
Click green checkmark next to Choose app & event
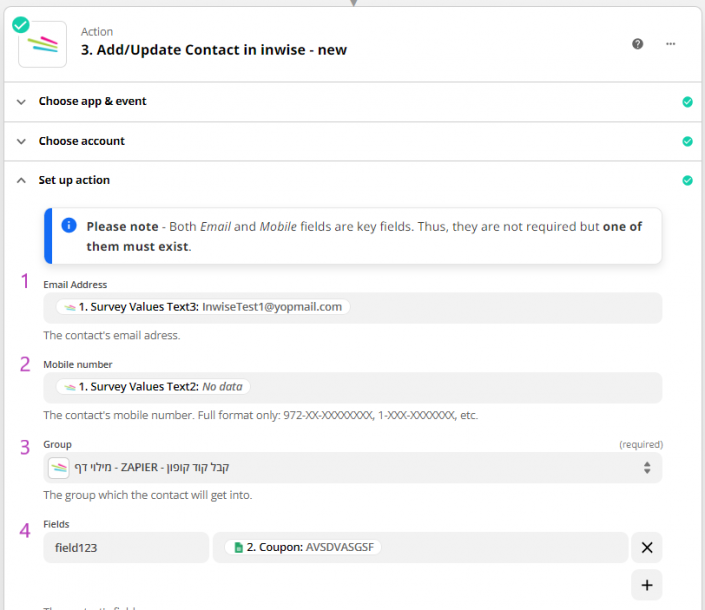tap(687, 102)
